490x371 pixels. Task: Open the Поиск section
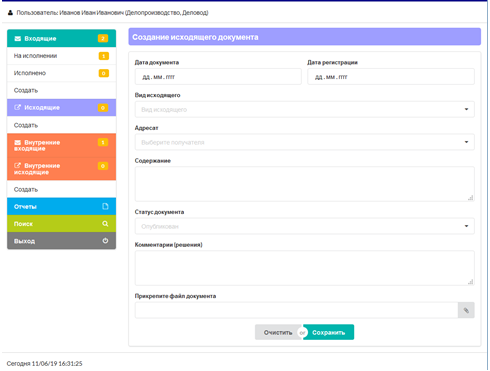tap(62, 224)
